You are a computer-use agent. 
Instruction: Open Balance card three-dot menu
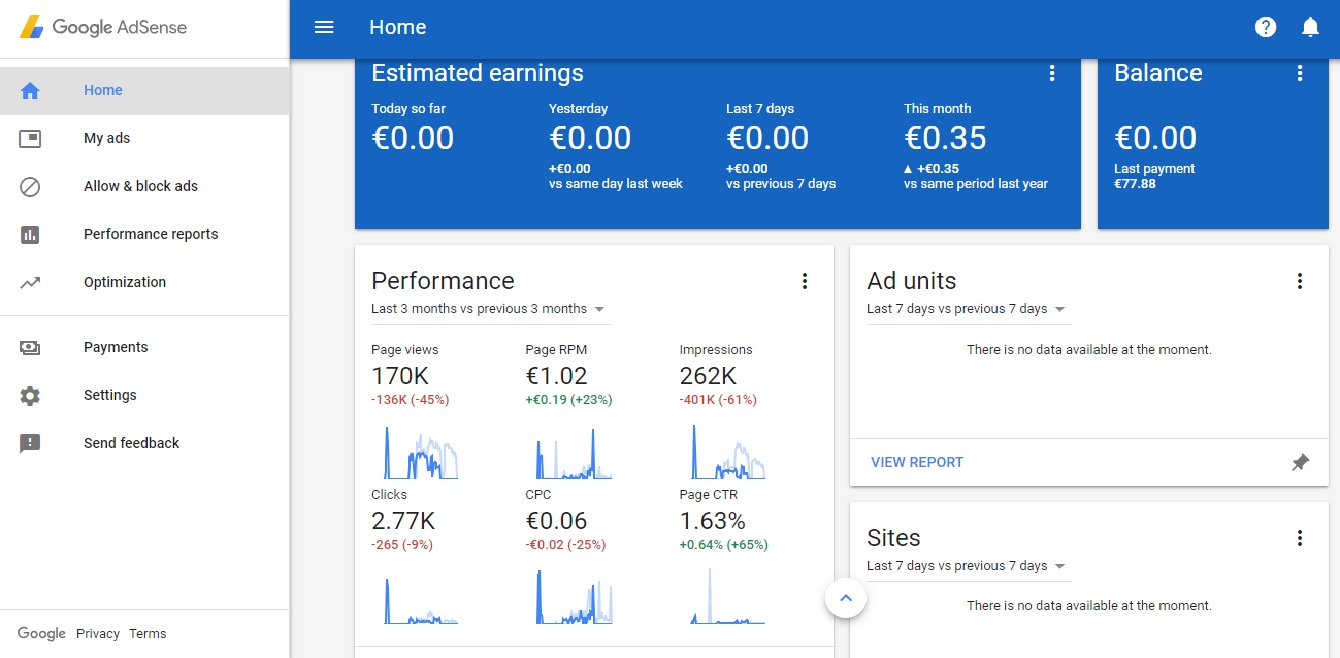[1300, 73]
